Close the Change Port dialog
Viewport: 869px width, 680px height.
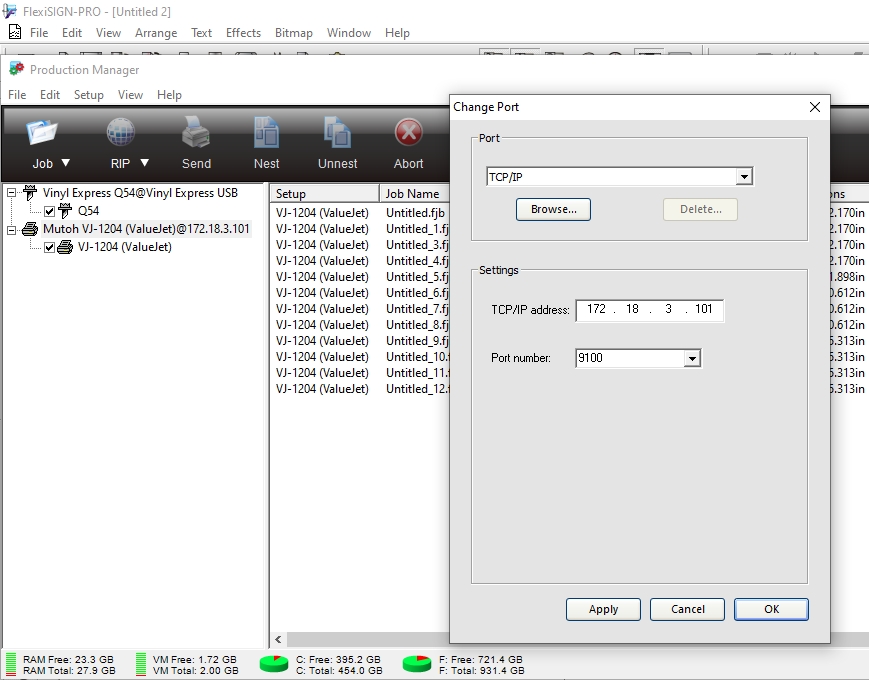coord(815,107)
